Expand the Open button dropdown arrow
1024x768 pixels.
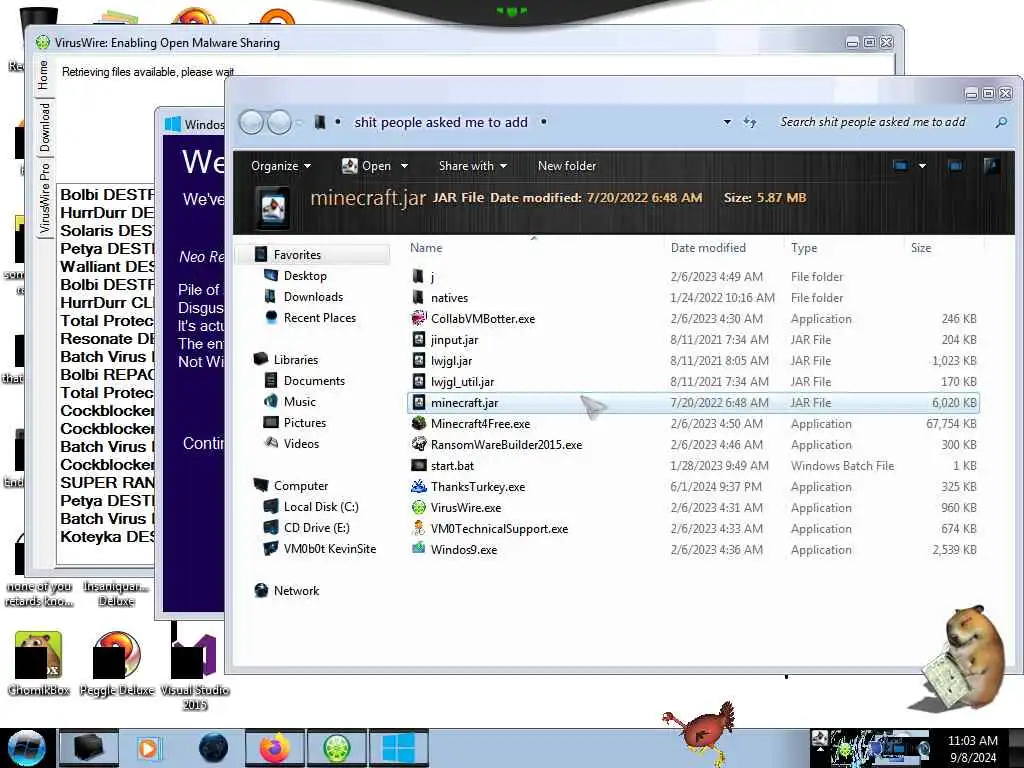click(x=404, y=166)
